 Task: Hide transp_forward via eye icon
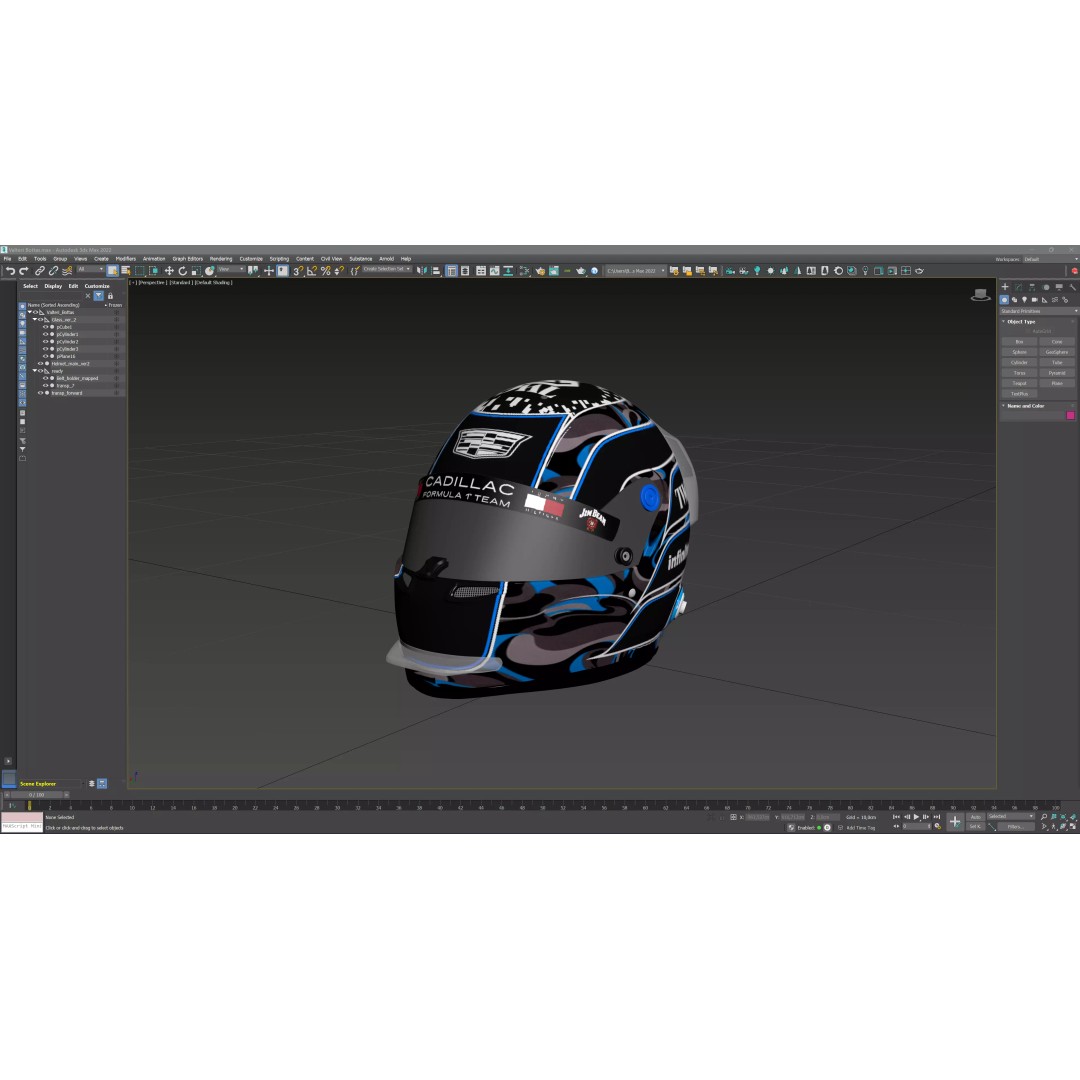coord(40,393)
